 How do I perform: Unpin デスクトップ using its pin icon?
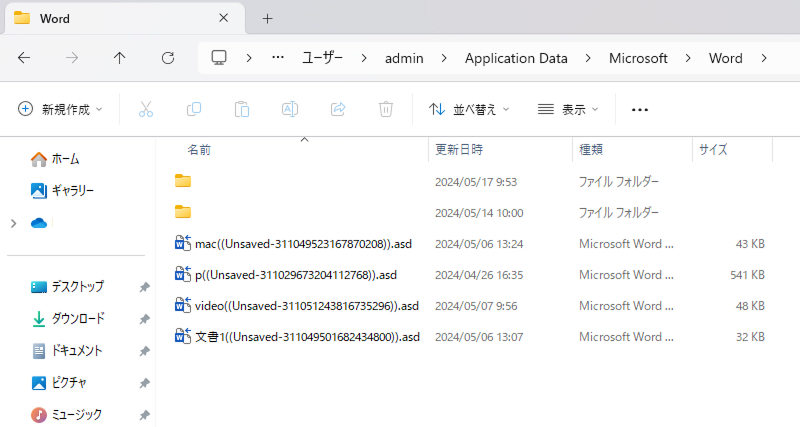tap(144, 287)
